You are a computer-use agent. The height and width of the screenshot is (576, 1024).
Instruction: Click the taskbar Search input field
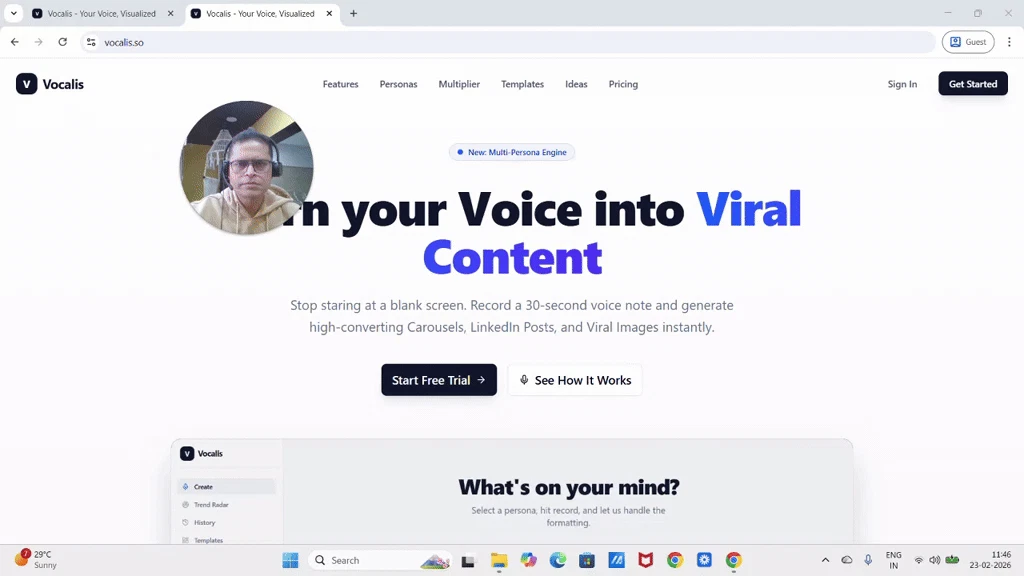[x=380, y=560]
